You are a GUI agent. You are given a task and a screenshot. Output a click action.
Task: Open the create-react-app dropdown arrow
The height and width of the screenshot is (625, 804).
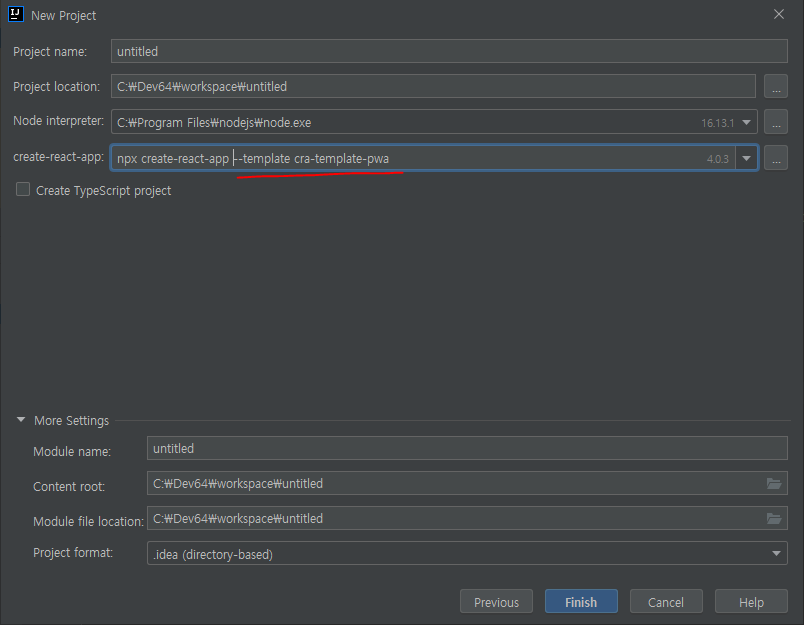747,158
